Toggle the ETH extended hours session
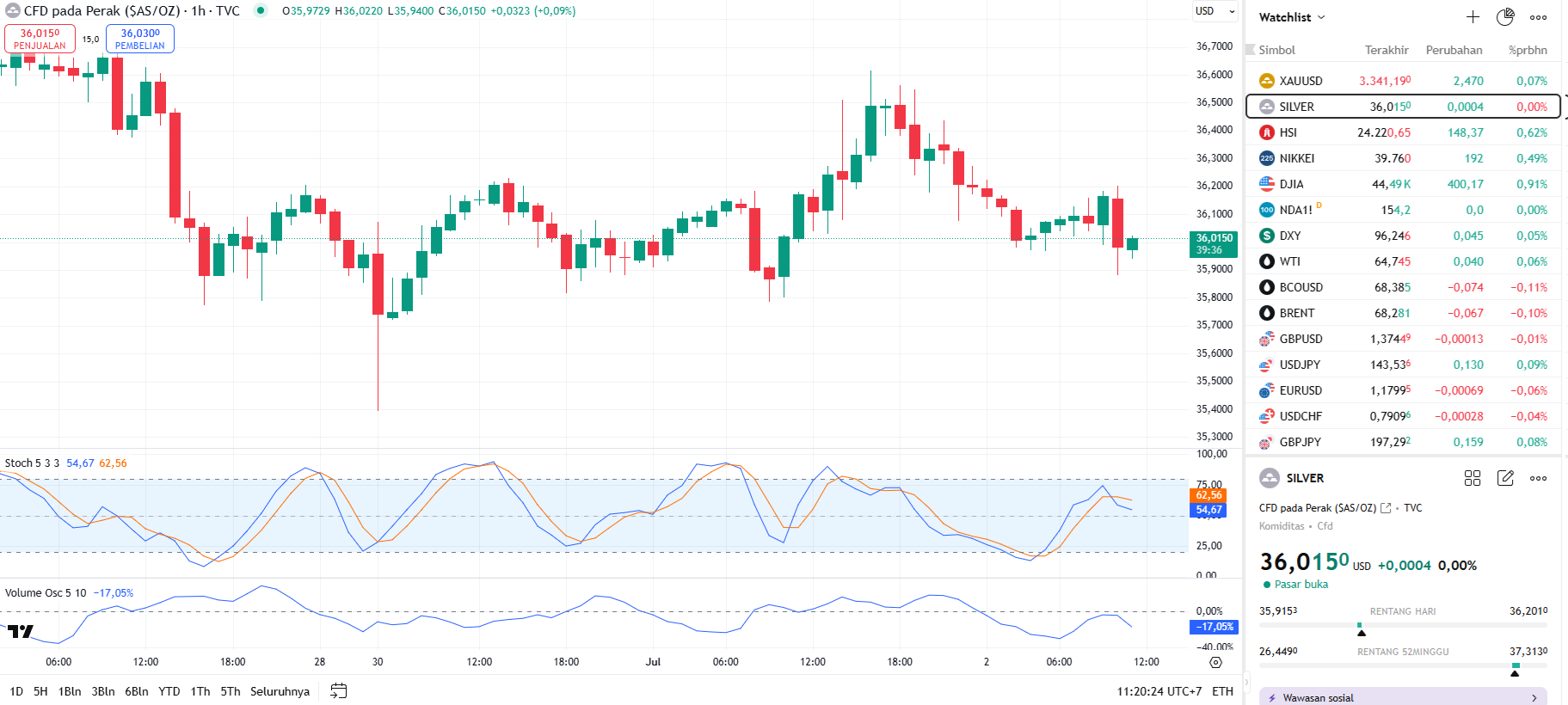The image size is (1568, 705). click(x=1222, y=691)
